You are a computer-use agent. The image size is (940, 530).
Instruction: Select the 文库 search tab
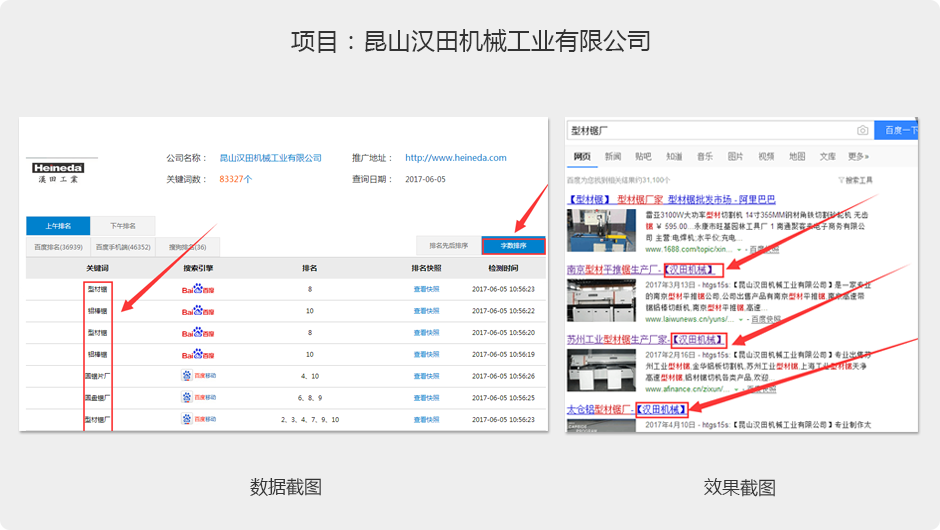pos(828,156)
